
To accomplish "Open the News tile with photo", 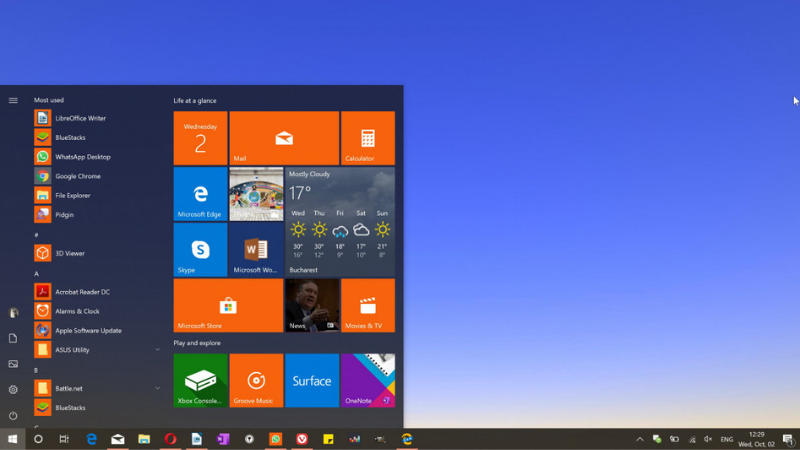I will pyautogui.click(x=312, y=306).
